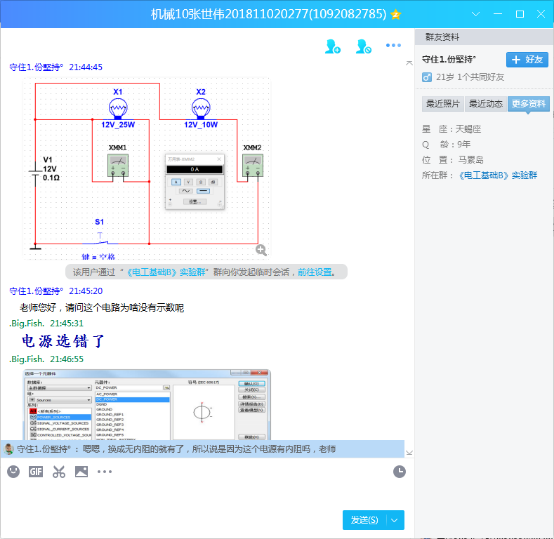Collapse the quoted message bar arrow
This screenshot has height=539, width=554.
coord(409,453)
